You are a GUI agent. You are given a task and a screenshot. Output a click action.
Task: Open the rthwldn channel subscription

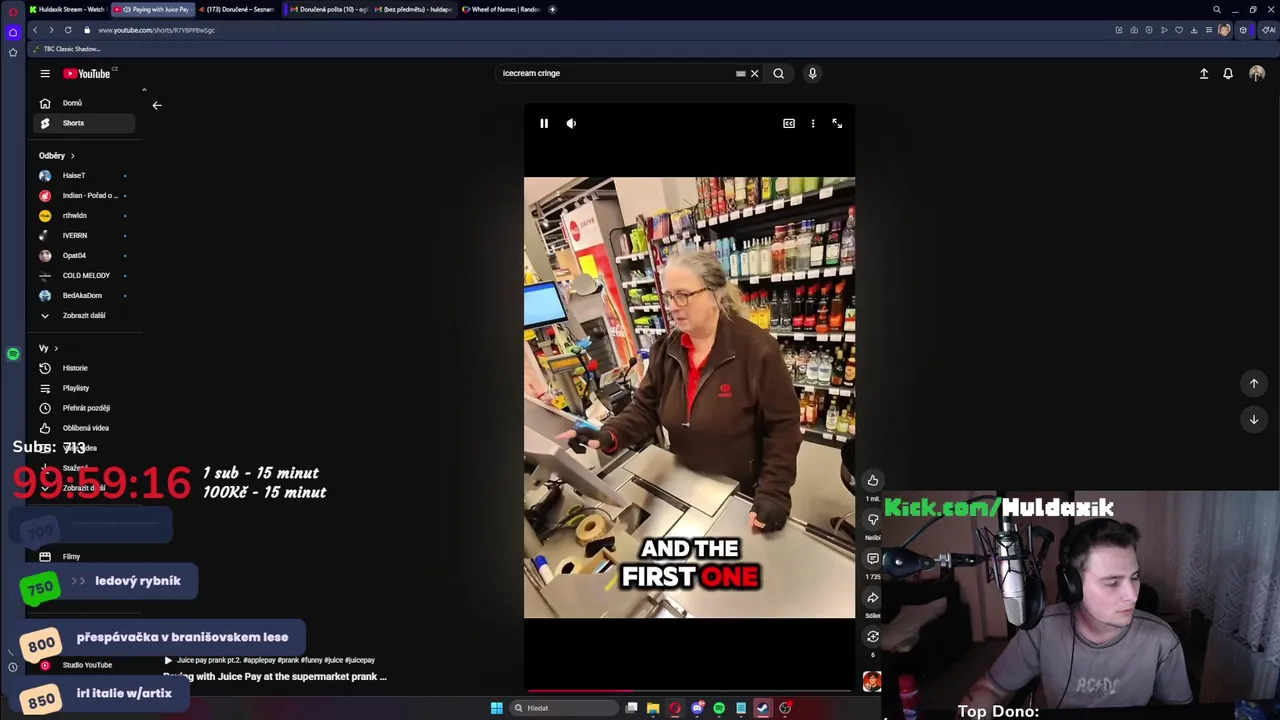84,215
